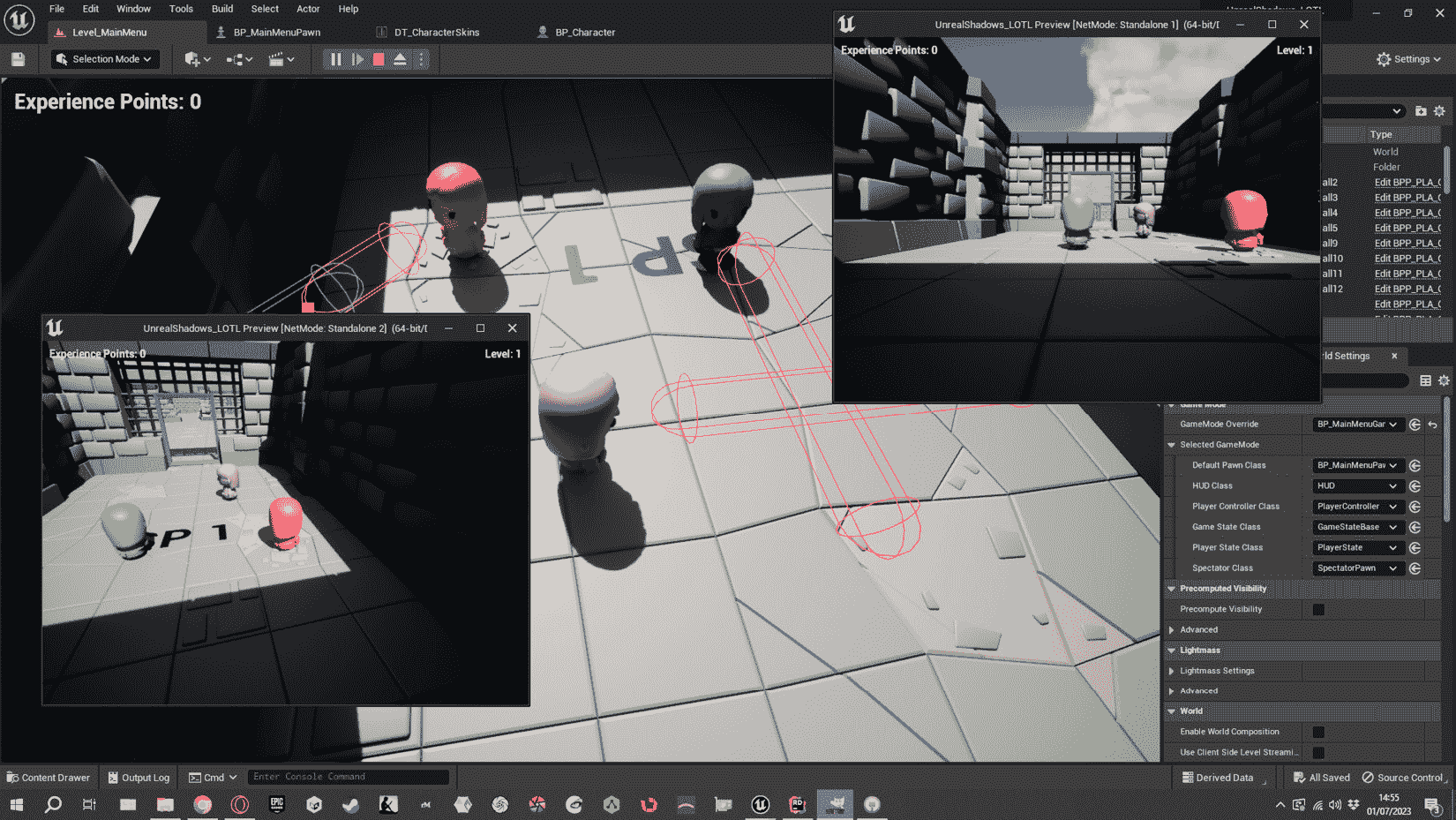The image size is (1456, 820).
Task: Browse to the HUD Class asset
Action: 1415,486
